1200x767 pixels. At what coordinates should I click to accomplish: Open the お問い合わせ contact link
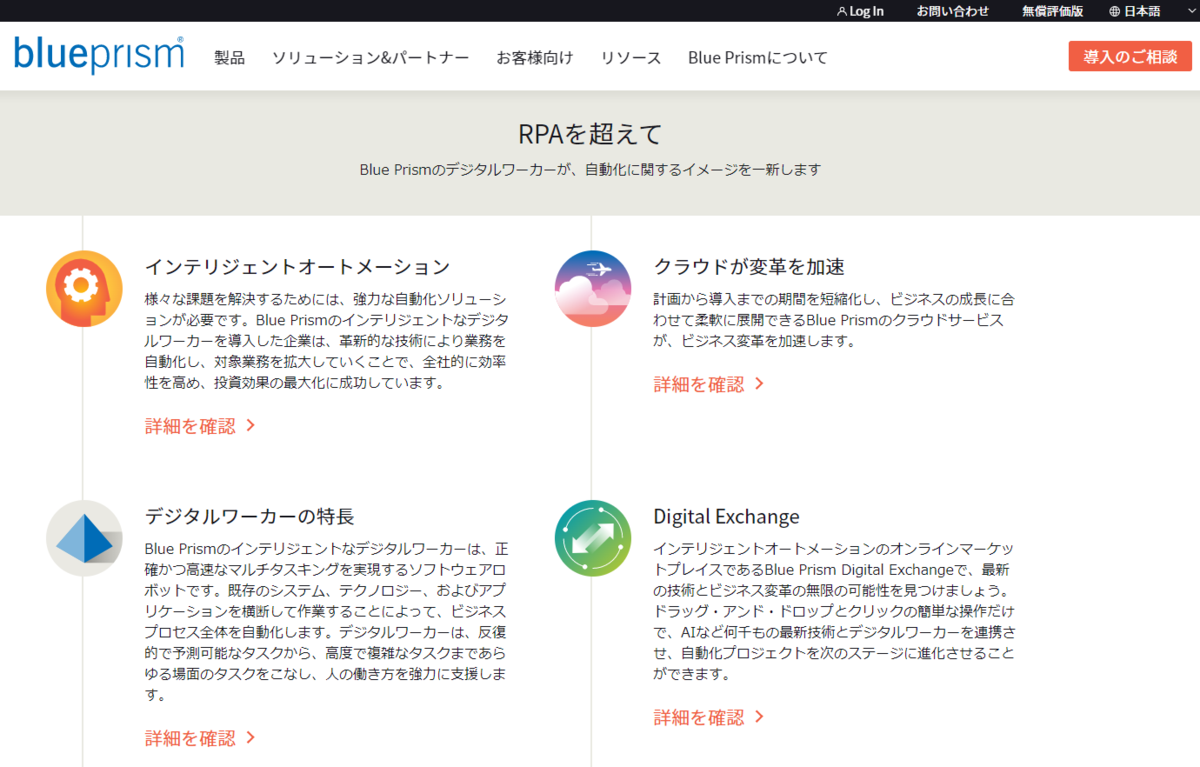click(x=953, y=11)
